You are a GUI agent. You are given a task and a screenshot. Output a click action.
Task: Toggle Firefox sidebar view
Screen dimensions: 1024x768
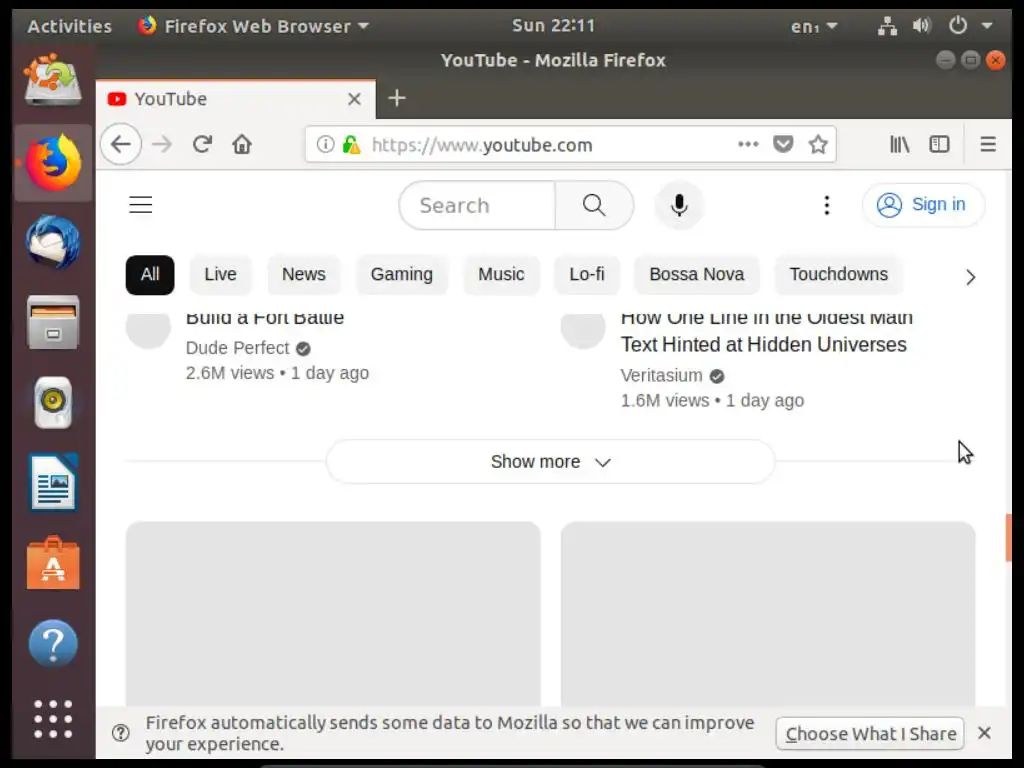click(x=940, y=144)
